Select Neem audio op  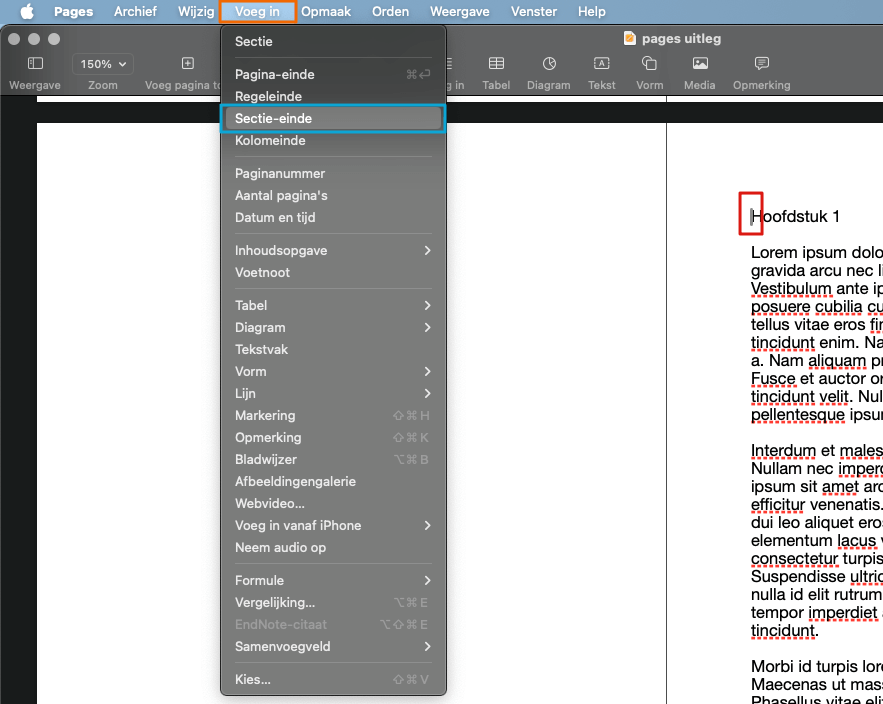(333, 547)
